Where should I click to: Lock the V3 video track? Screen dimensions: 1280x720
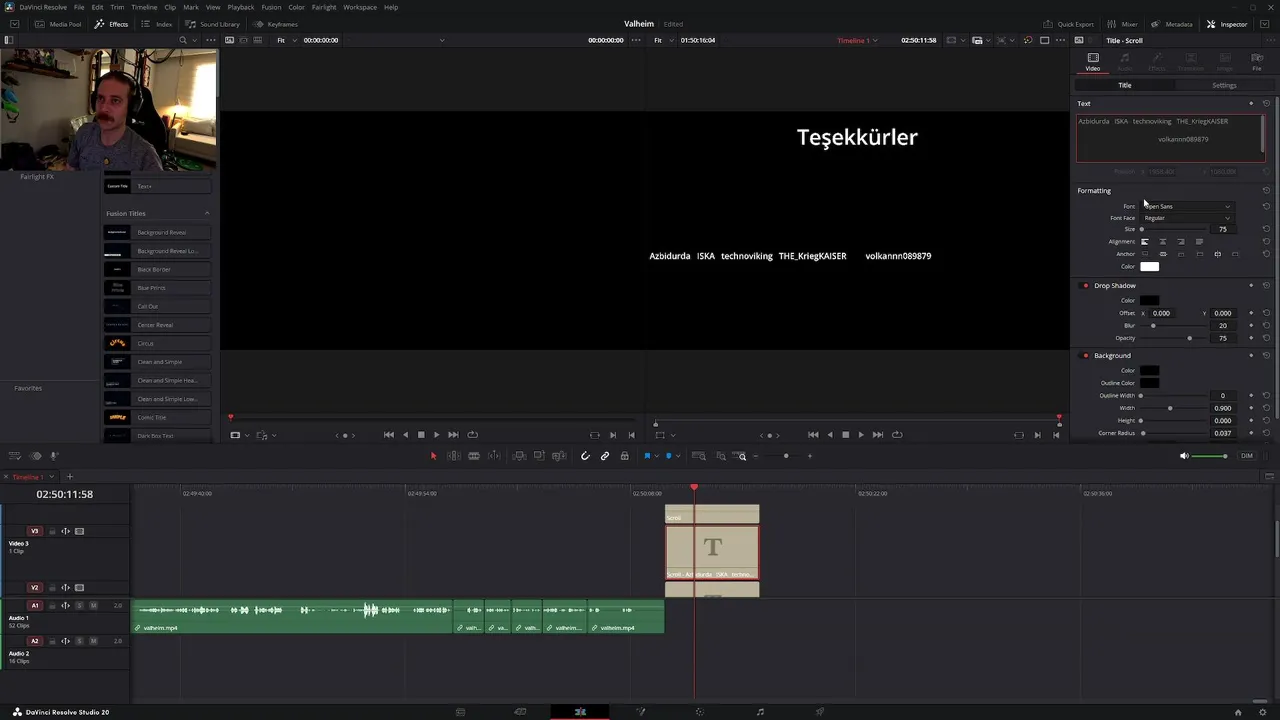tap(52, 531)
